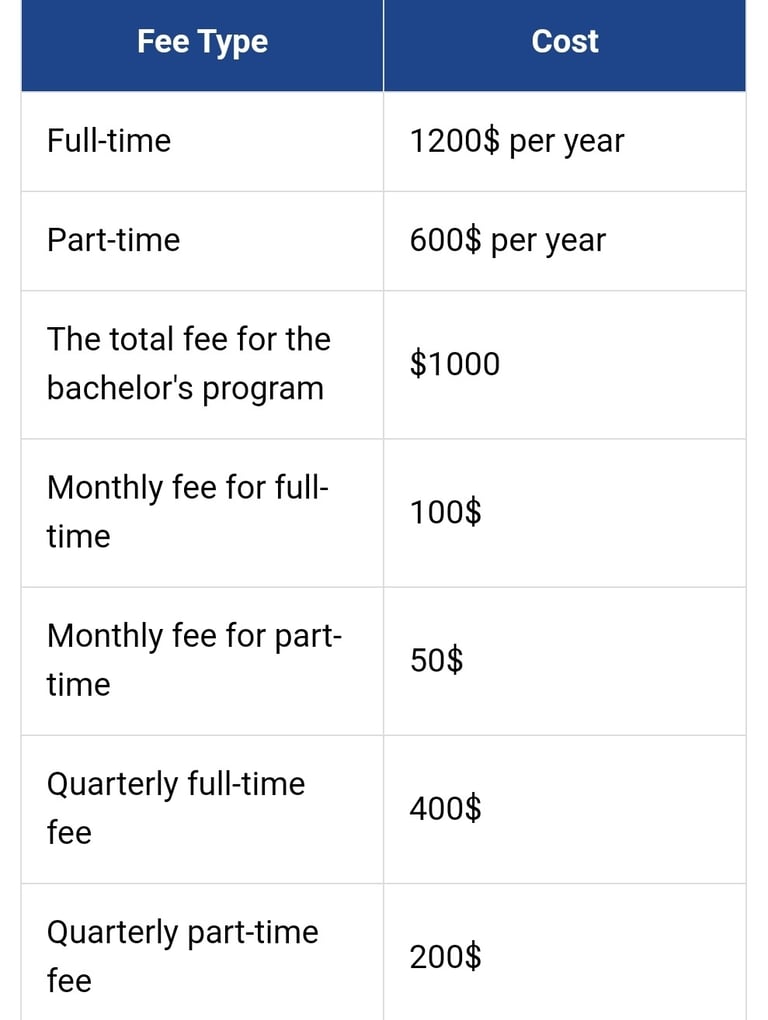
Task: Select the 100$ monthly cost cell
Action: click(445, 513)
